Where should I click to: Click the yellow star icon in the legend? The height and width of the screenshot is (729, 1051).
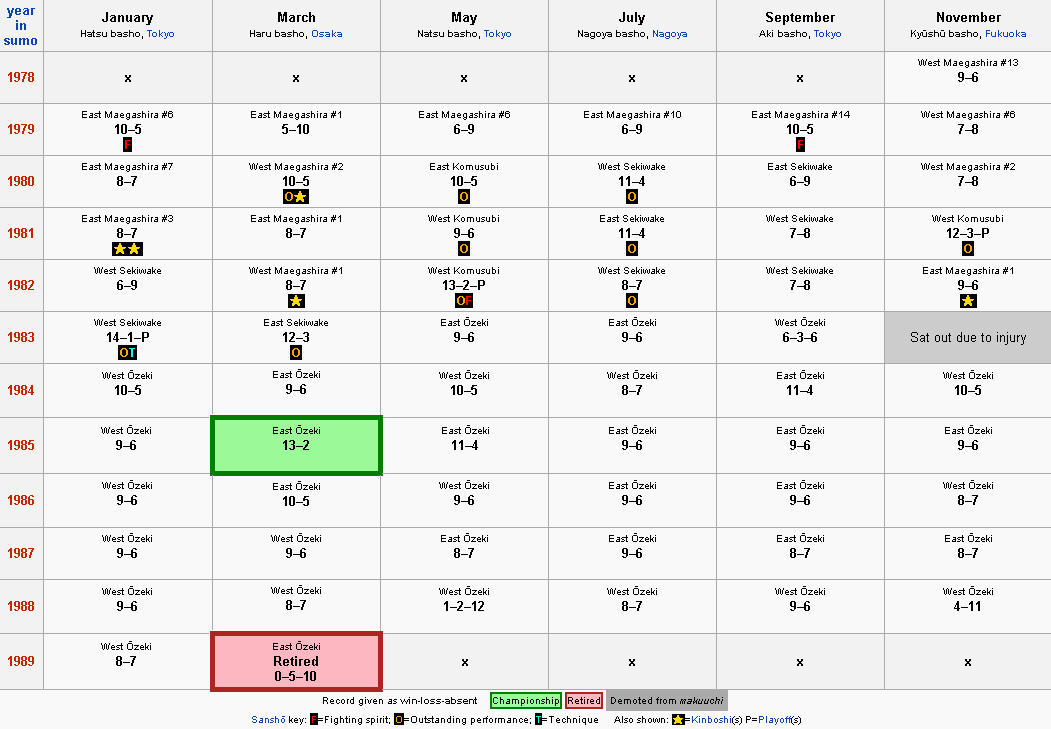click(678, 720)
